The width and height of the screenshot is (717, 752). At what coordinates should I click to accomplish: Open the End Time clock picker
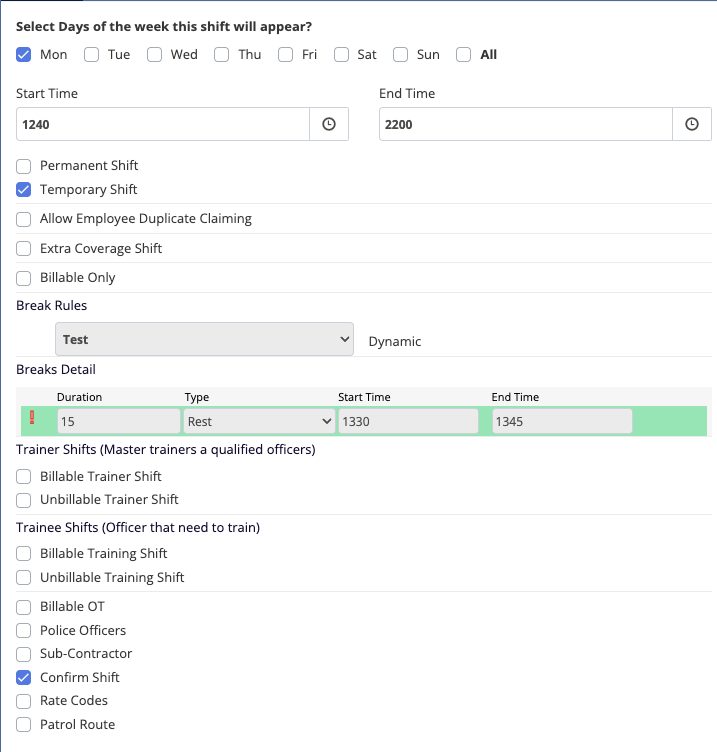pyautogui.click(x=691, y=125)
